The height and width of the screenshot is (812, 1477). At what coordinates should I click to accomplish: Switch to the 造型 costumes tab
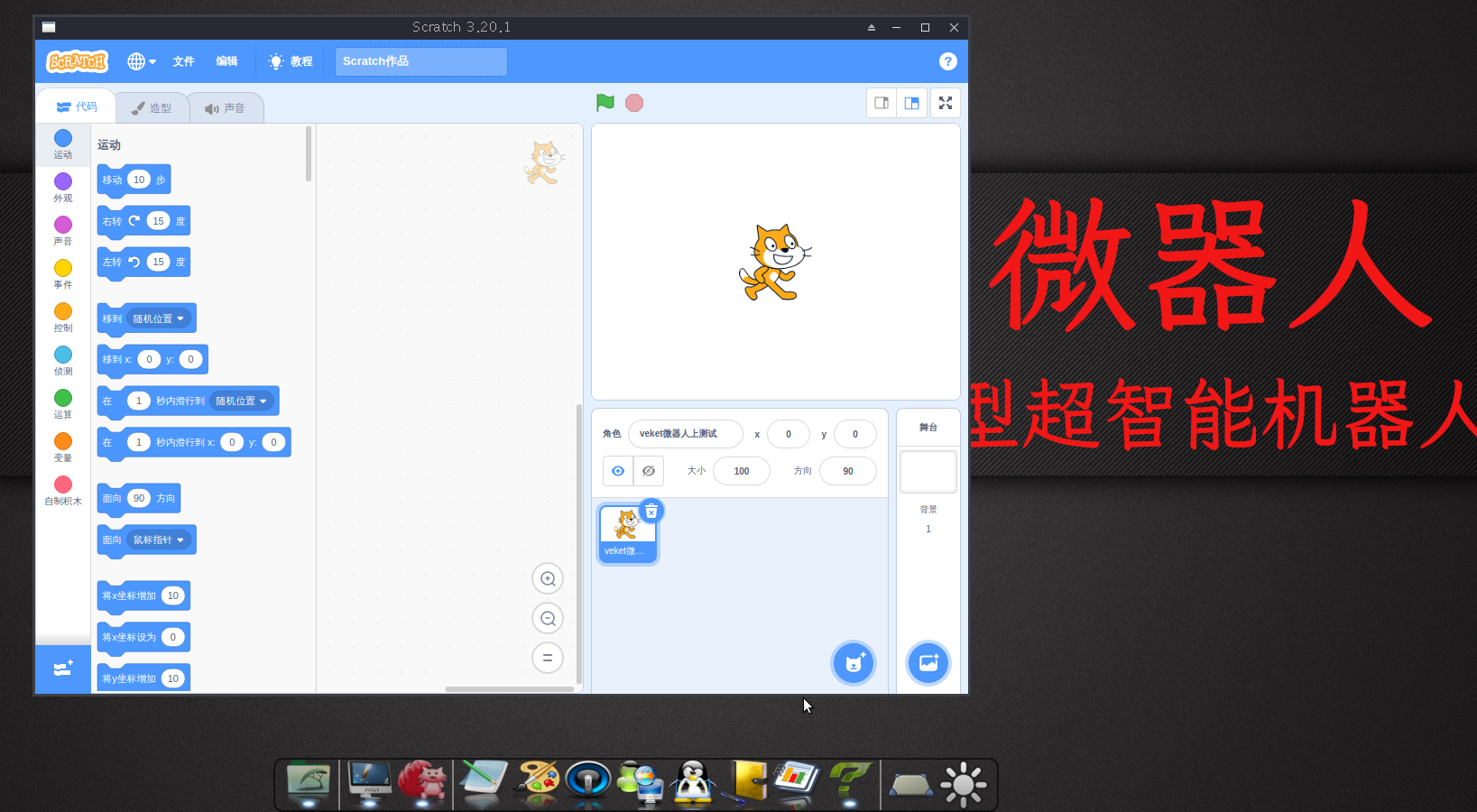(152, 108)
